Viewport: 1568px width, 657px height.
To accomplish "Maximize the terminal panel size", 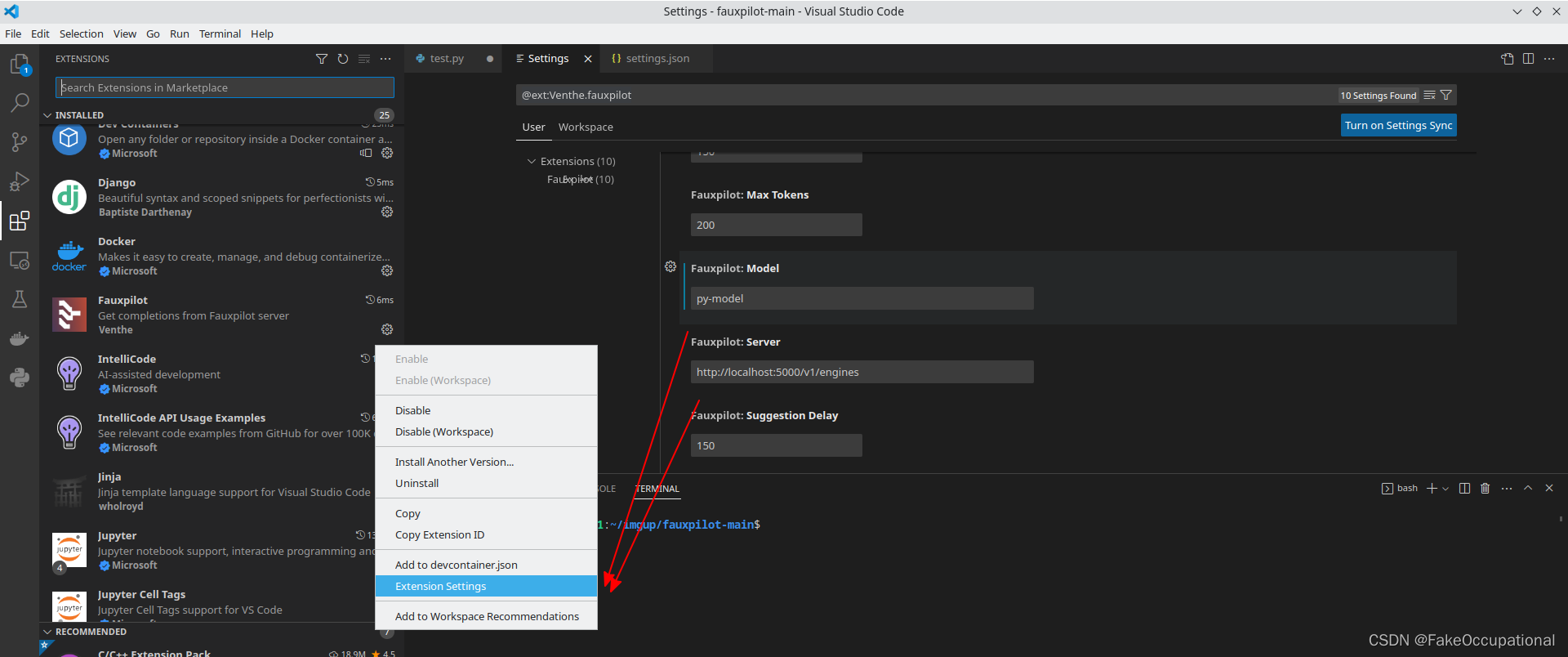I will 1528,489.
